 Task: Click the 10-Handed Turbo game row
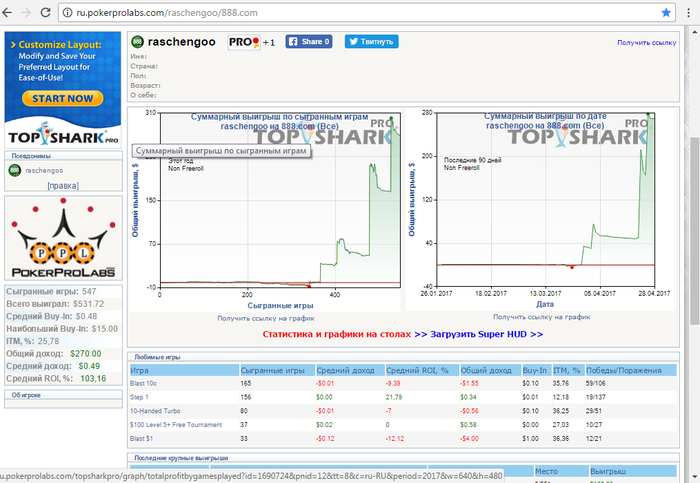coord(403,411)
